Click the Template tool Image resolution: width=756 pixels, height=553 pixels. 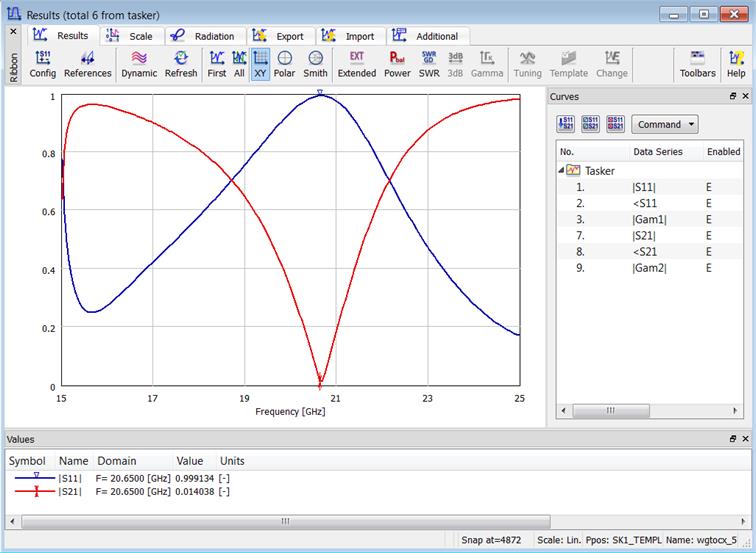click(568, 65)
